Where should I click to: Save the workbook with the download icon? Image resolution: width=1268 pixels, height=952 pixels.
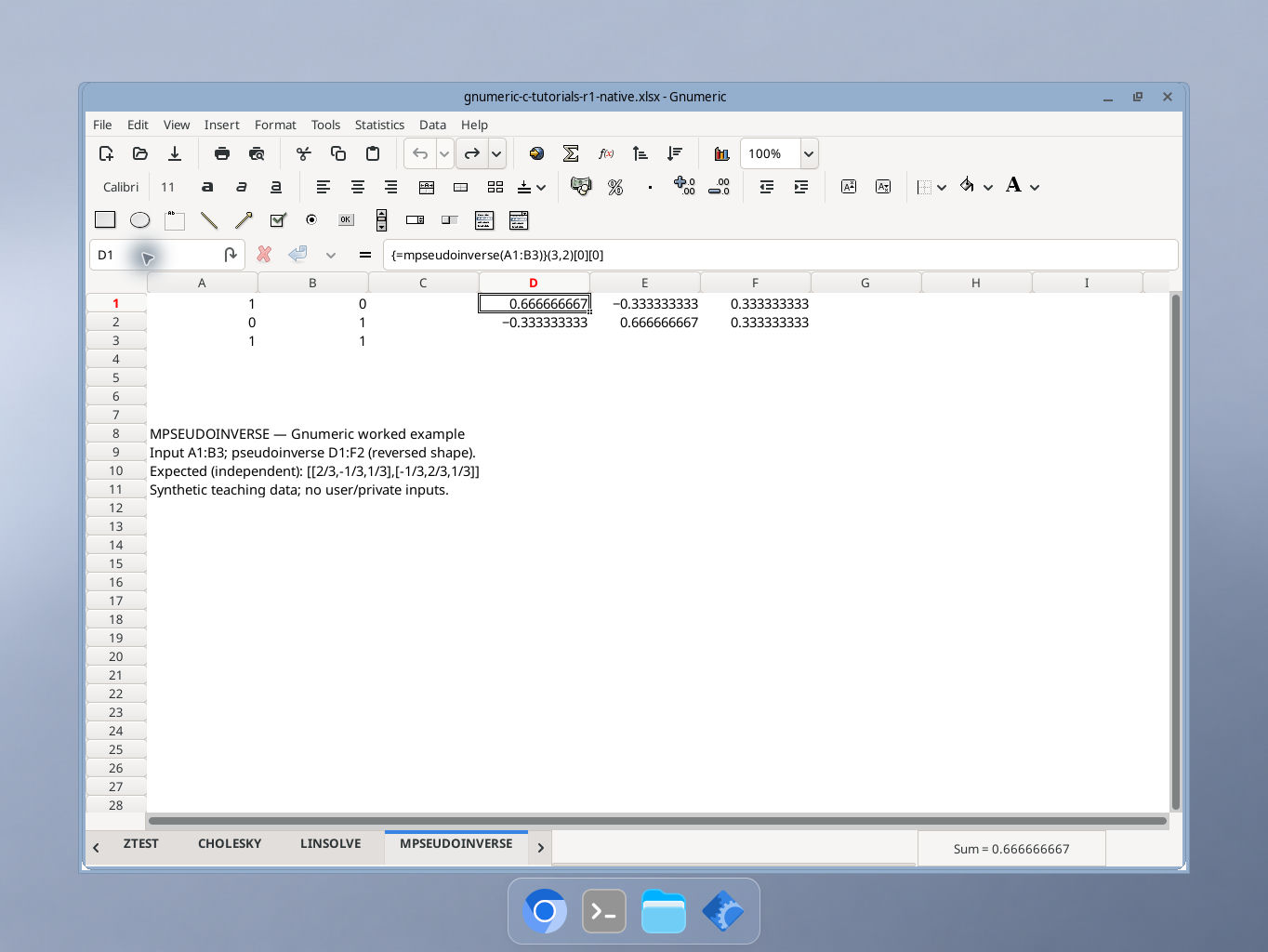(x=175, y=153)
